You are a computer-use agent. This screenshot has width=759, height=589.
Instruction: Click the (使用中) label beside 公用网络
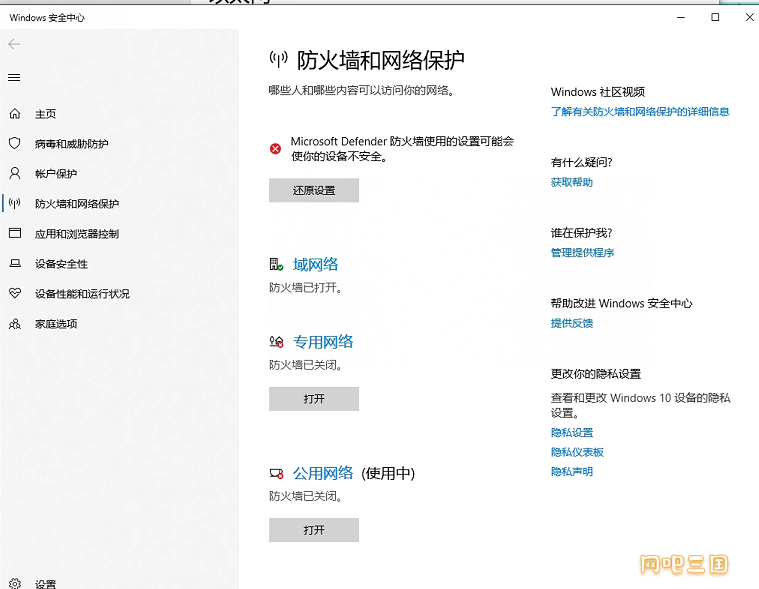[388, 473]
